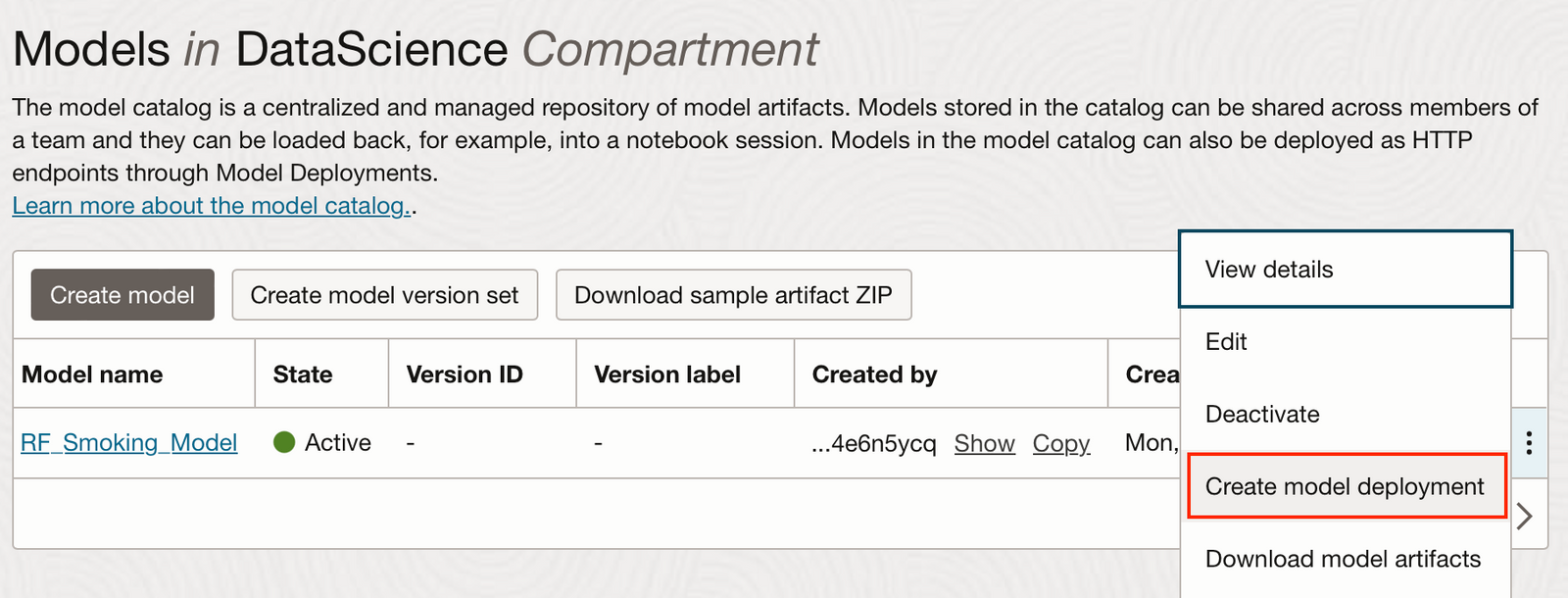The height and width of the screenshot is (598, 1568).
Task: Click the State column header
Action: [304, 374]
